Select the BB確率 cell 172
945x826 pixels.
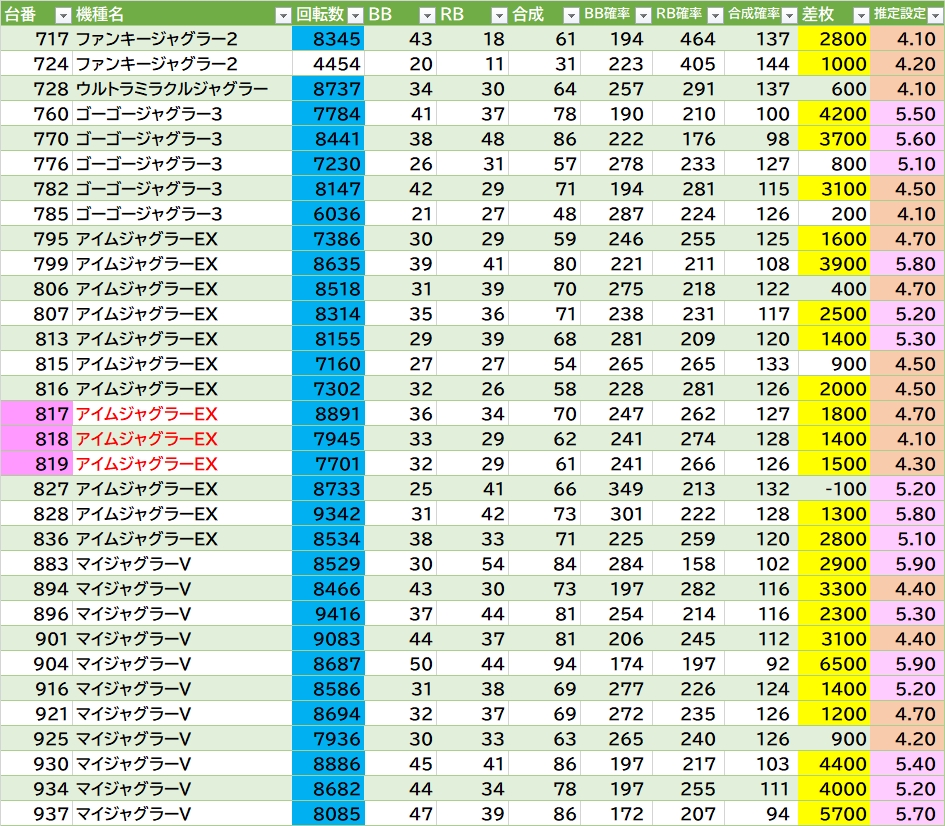[617, 813]
